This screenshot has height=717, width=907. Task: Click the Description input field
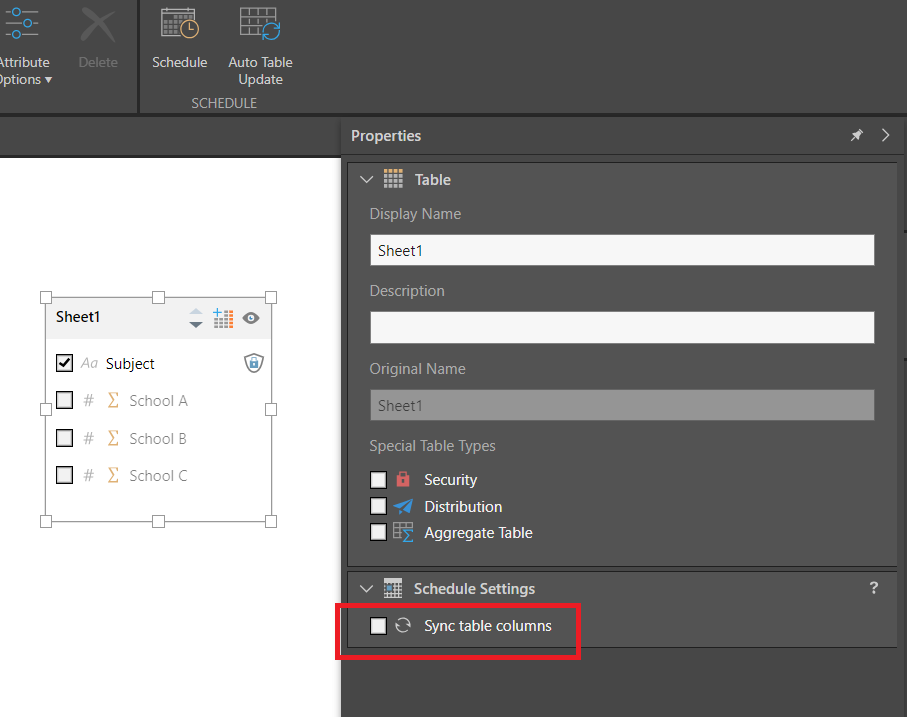(x=621, y=327)
